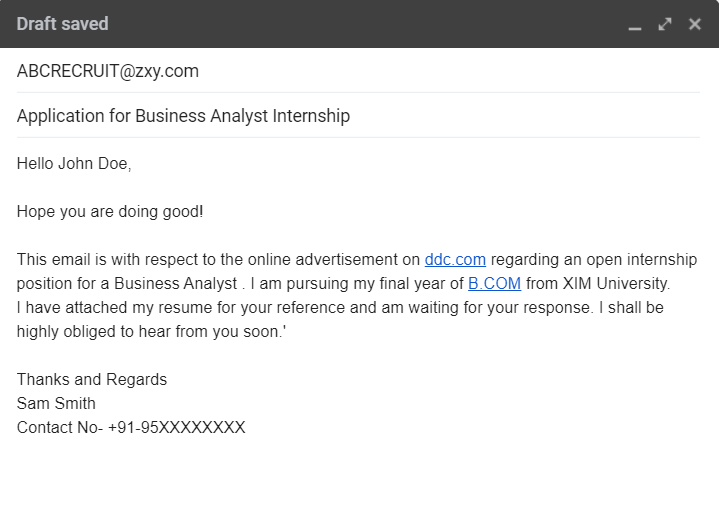Click the empty area below the signature
This screenshot has height=520, width=719.
click(358, 477)
